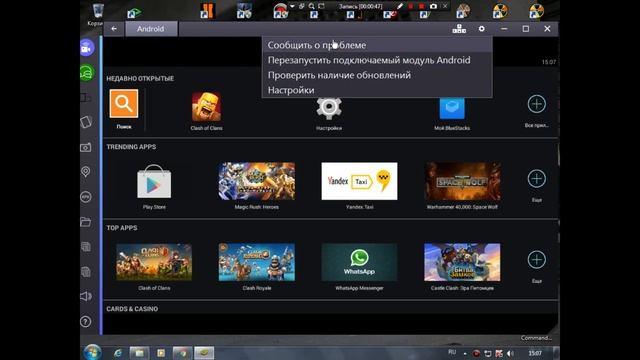Click the 'CARDS & CASINO' section heading
640x360 pixels.
click(132, 309)
